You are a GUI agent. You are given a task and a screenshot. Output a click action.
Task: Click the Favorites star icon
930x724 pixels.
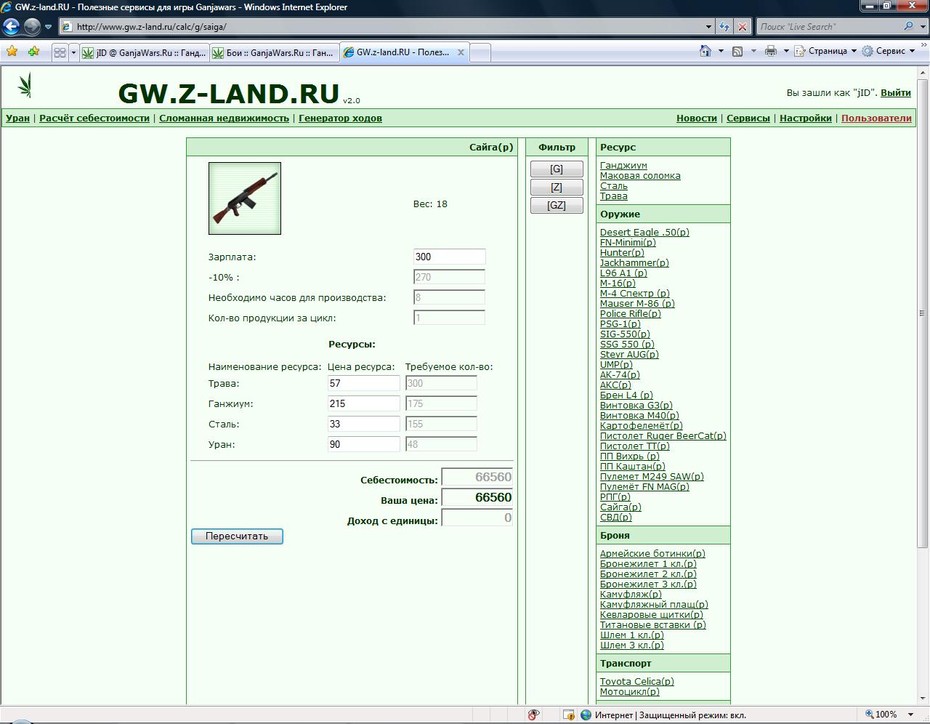point(11,52)
